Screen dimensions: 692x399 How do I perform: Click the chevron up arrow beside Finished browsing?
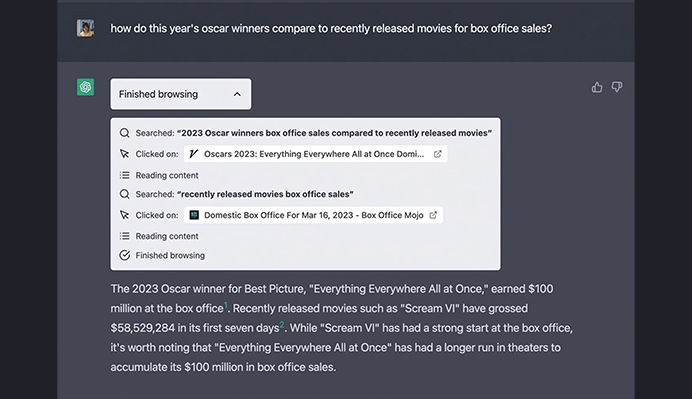pos(237,94)
